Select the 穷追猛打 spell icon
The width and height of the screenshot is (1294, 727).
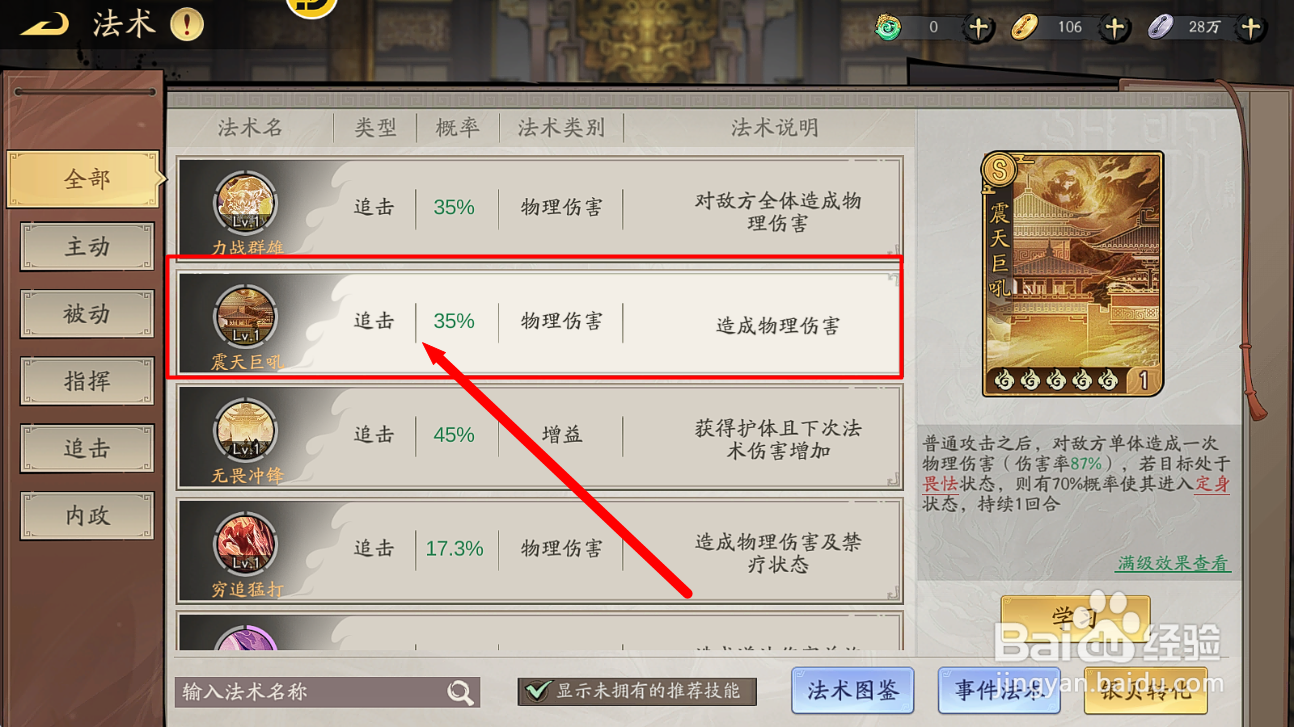(x=245, y=545)
